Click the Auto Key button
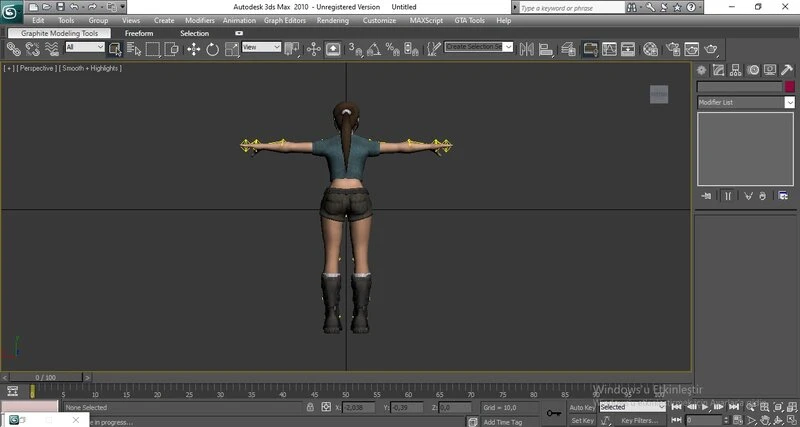800x427 pixels. (582, 407)
